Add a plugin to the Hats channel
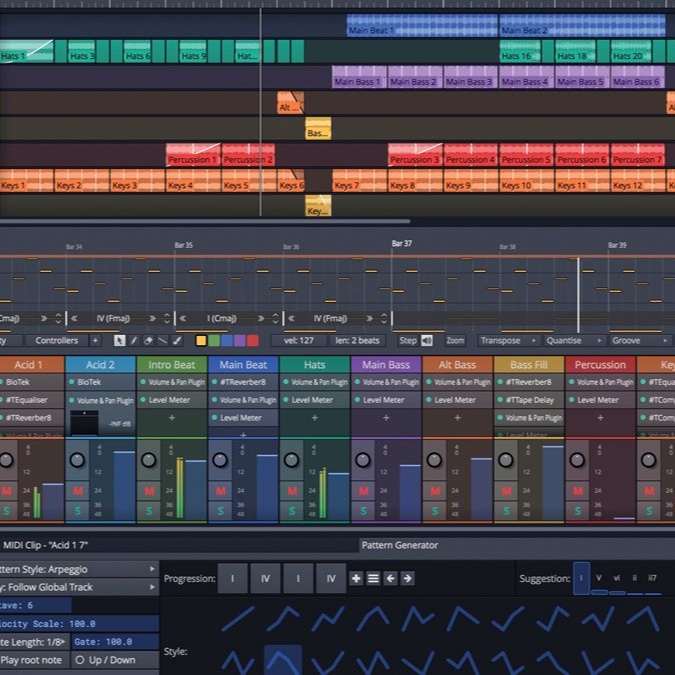 [x=314, y=418]
